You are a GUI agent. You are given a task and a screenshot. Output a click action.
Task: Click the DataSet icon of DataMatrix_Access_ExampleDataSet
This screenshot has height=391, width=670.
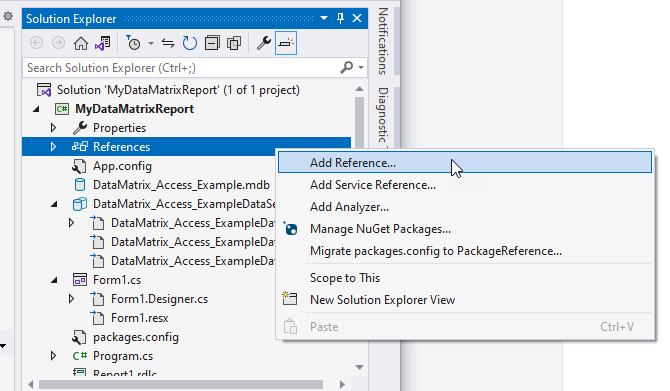tap(79, 204)
